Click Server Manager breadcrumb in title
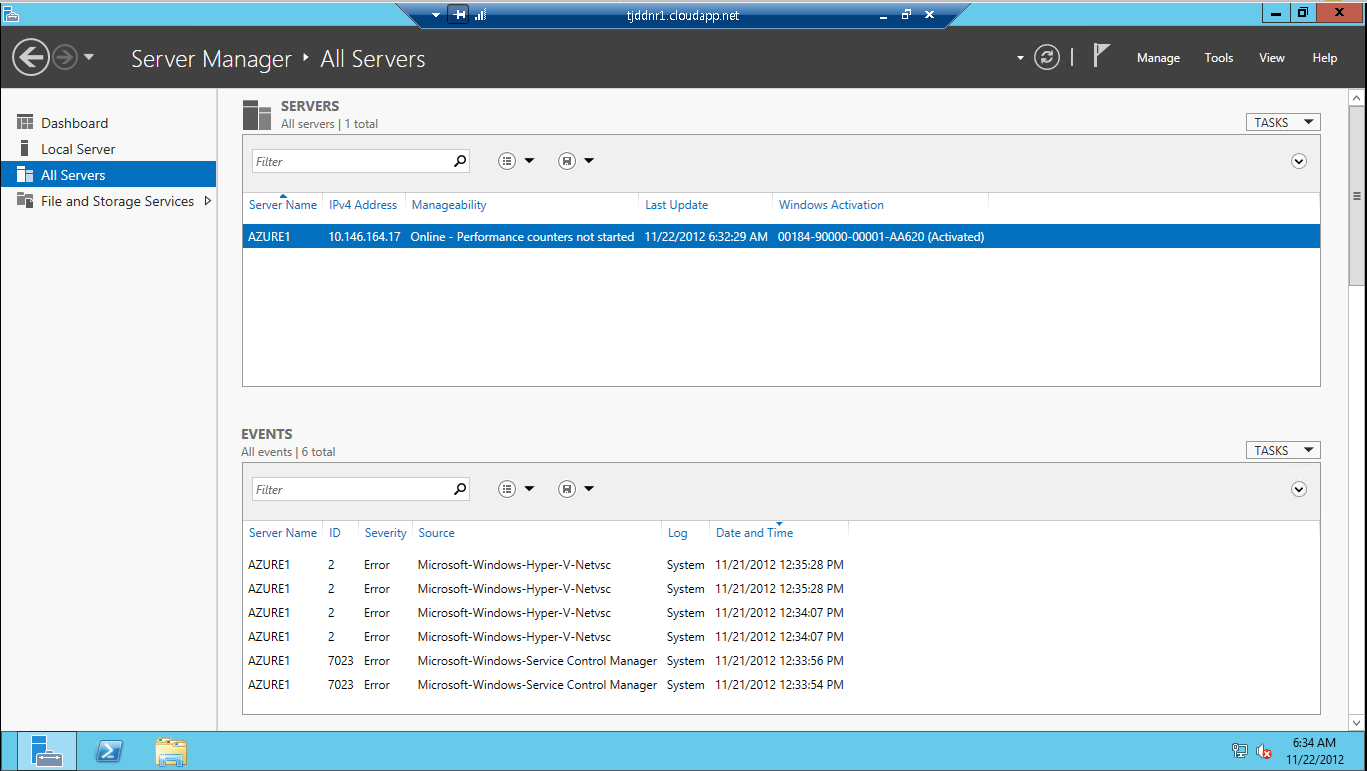Screen dimensions: 1367x771 (x=211, y=59)
